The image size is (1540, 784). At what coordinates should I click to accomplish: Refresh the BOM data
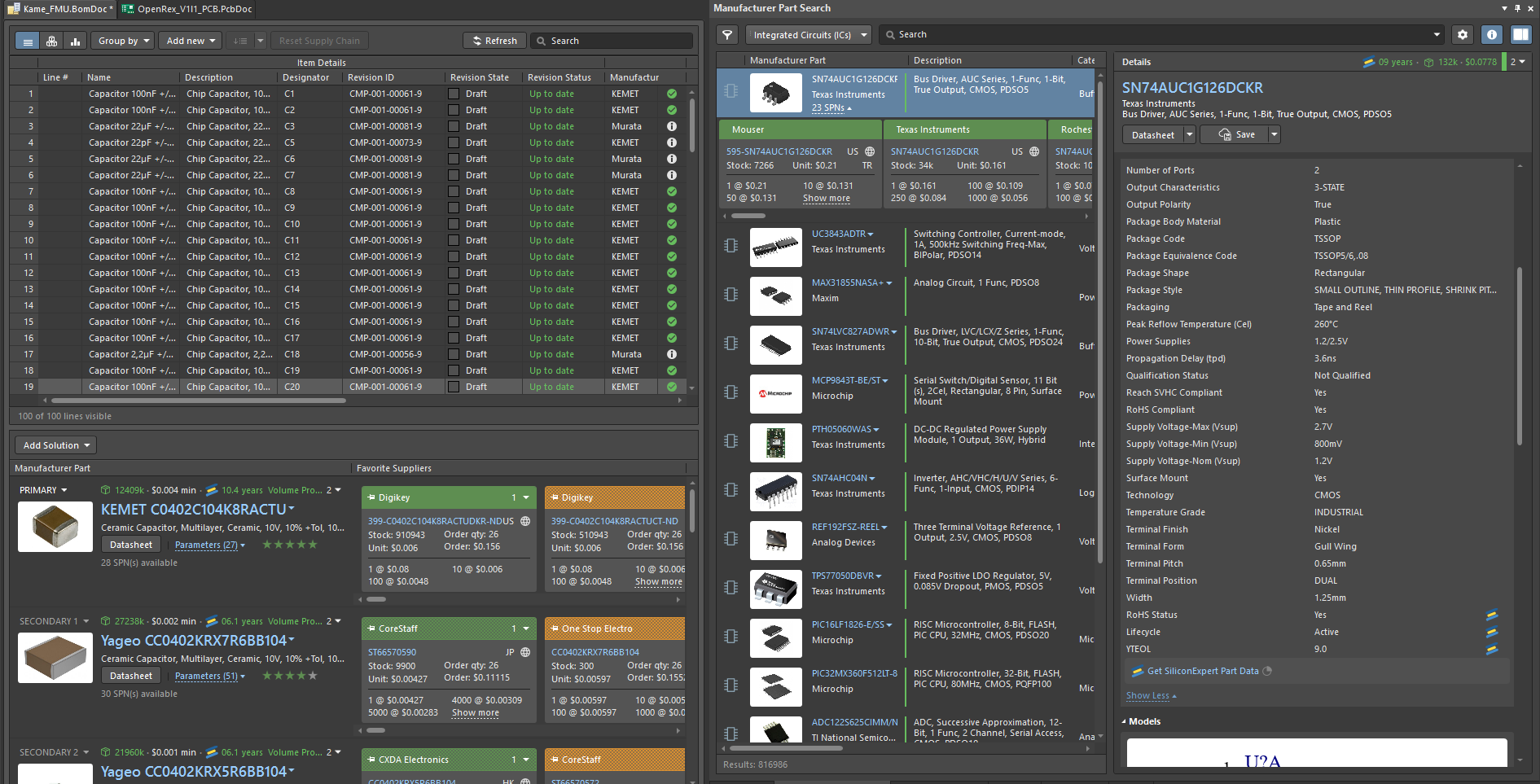coord(494,41)
